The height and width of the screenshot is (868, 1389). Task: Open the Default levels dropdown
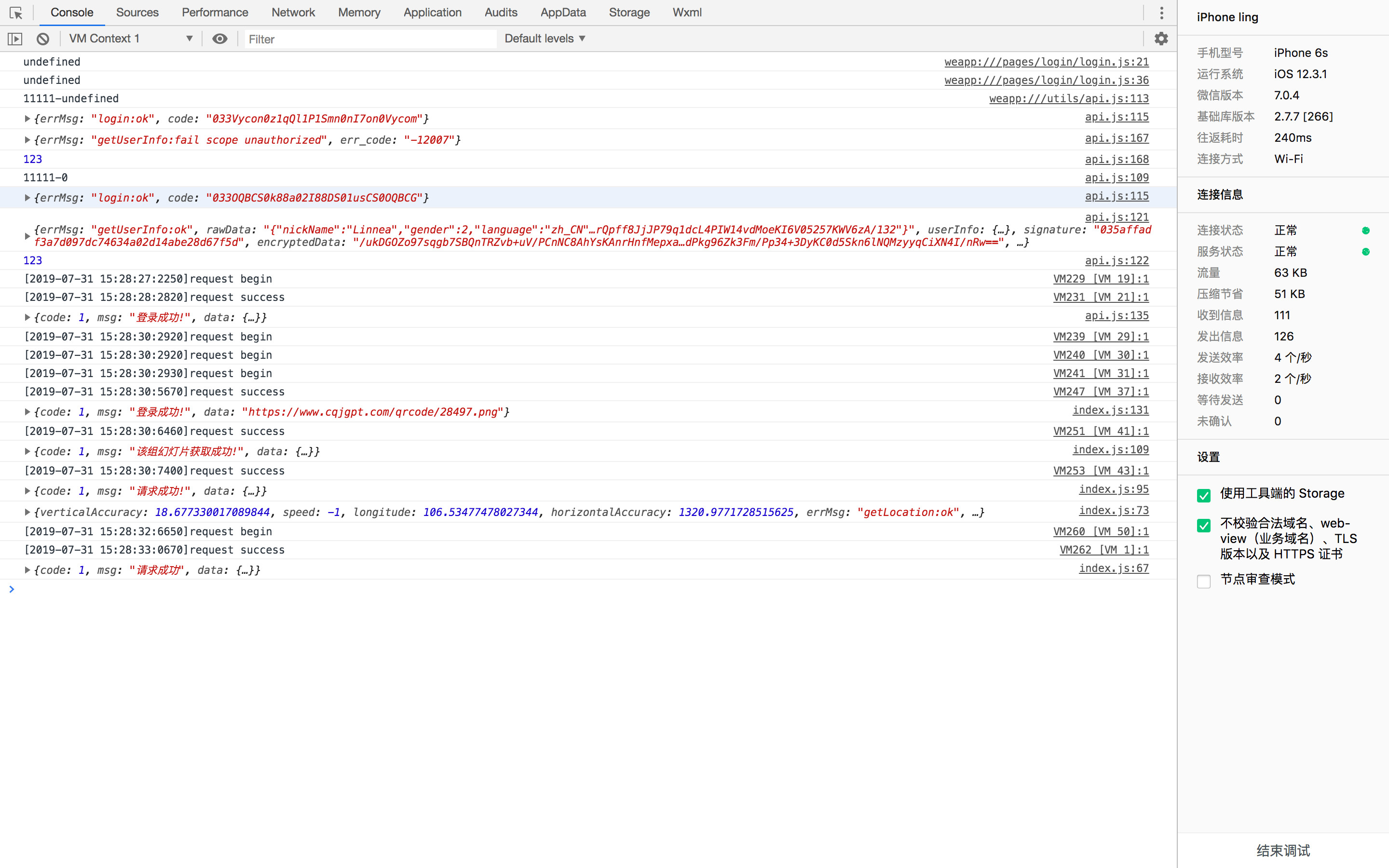tap(544, 39)
